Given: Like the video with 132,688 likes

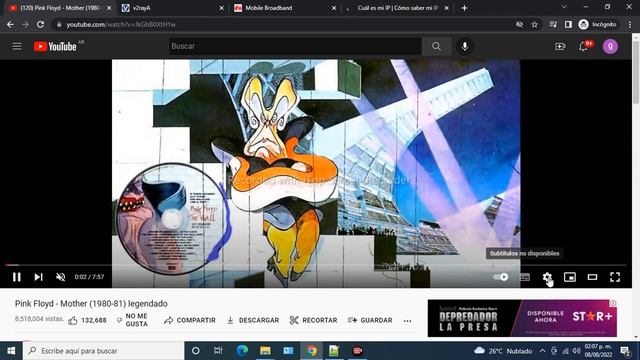Looking at the screenshot, I should 87,320.
